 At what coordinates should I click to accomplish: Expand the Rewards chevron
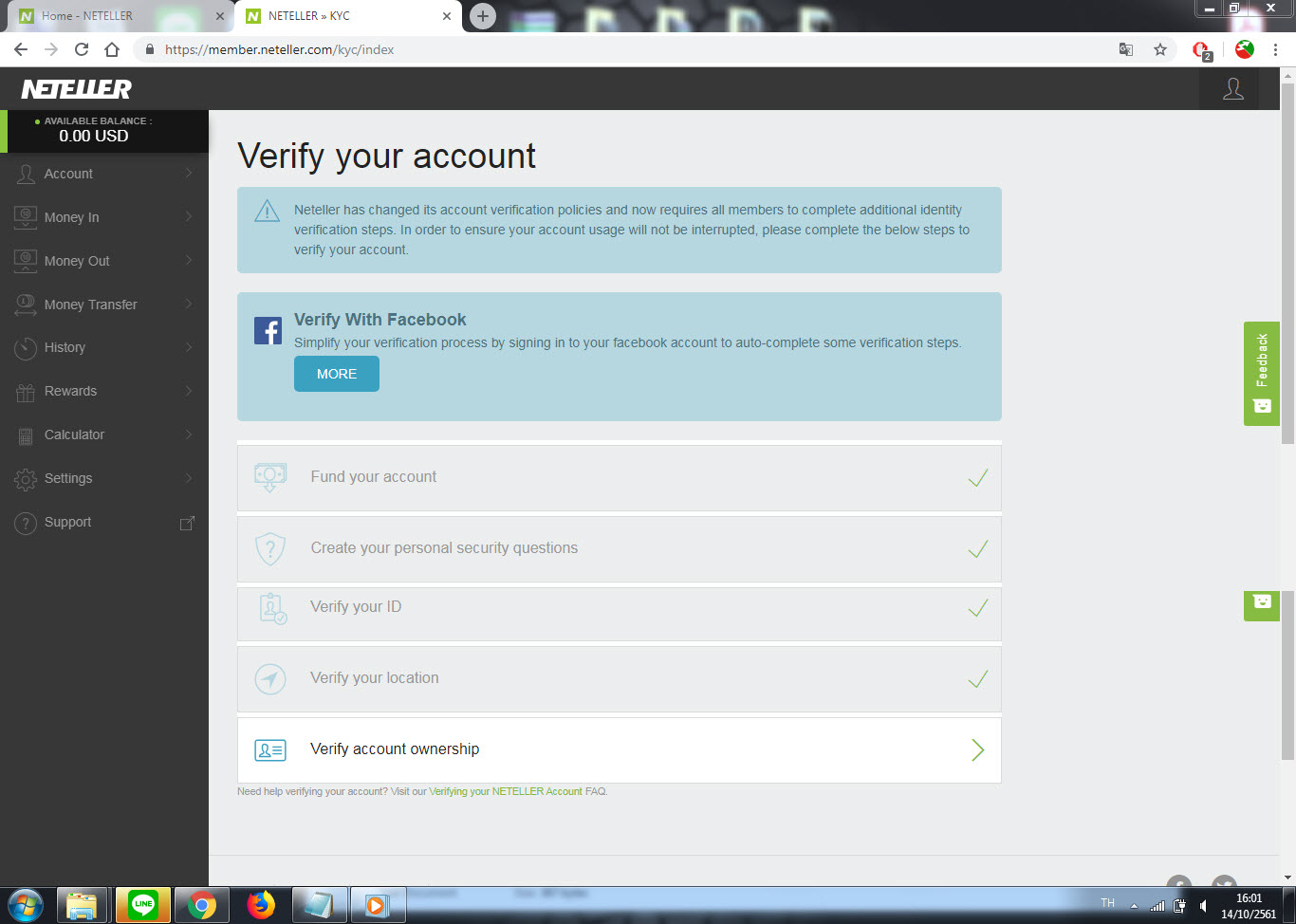pos(189,391)
